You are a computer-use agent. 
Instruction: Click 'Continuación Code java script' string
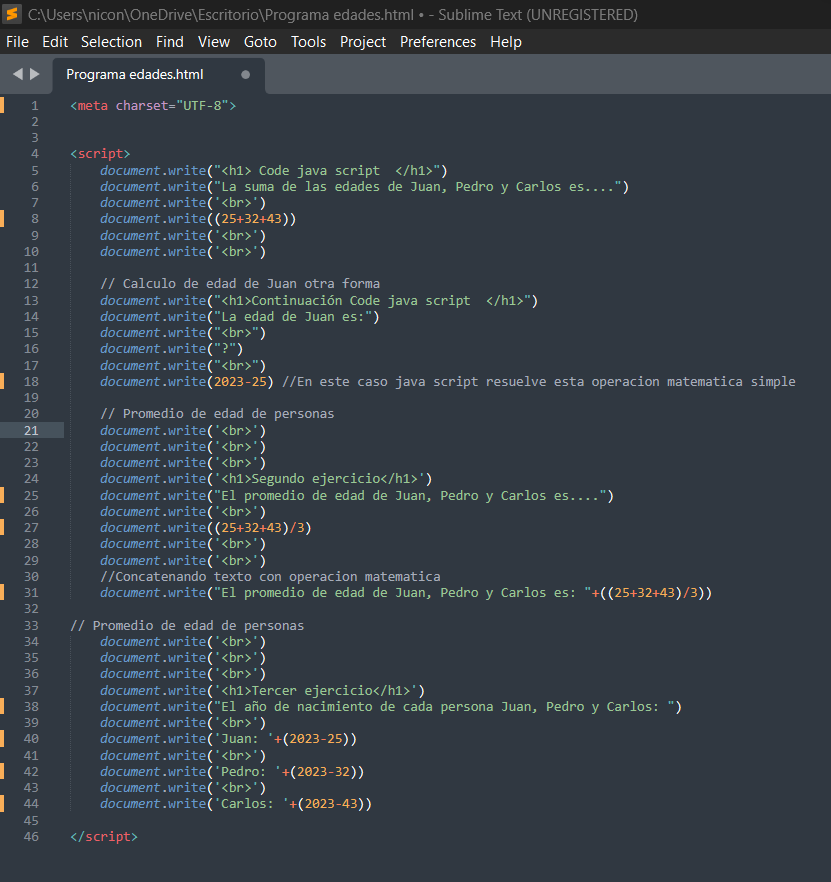pos(372,301)
